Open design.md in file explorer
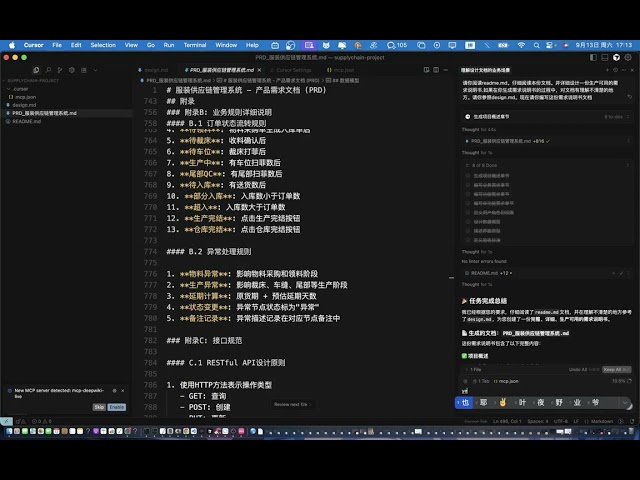The image size is (640, 480). (24, 105)
